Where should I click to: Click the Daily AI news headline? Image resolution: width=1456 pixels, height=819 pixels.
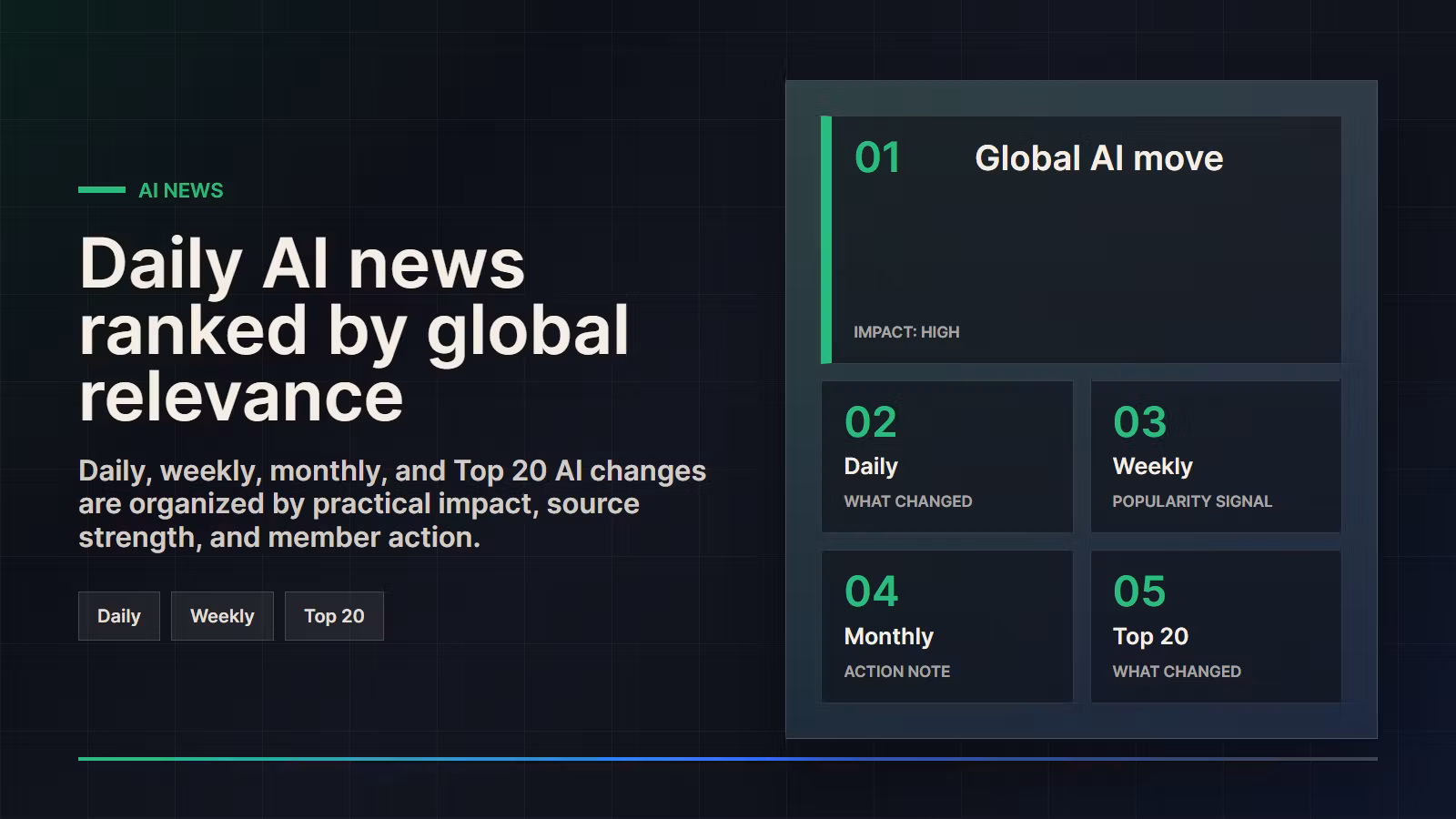(354, 329)
